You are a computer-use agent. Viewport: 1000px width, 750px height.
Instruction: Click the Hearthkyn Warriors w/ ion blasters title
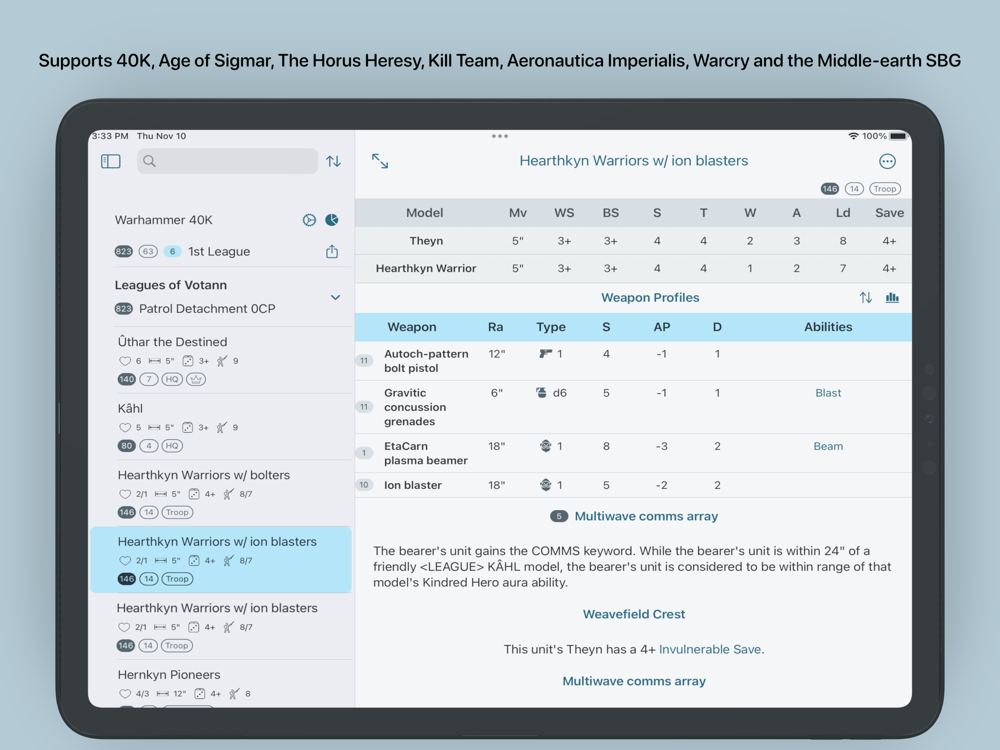coord(633,161)
